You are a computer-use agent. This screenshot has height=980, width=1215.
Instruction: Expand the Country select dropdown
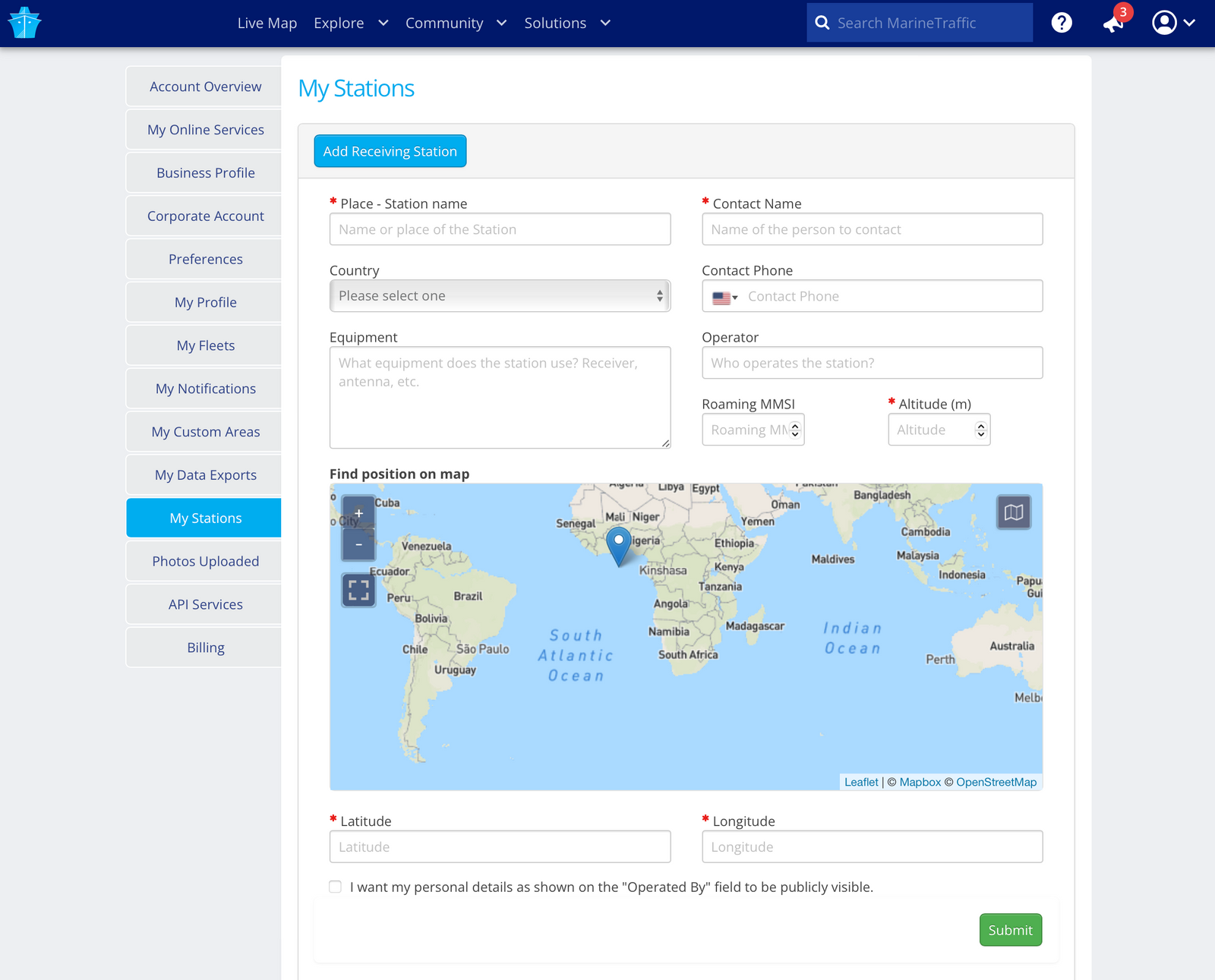[x=500, y=296]
